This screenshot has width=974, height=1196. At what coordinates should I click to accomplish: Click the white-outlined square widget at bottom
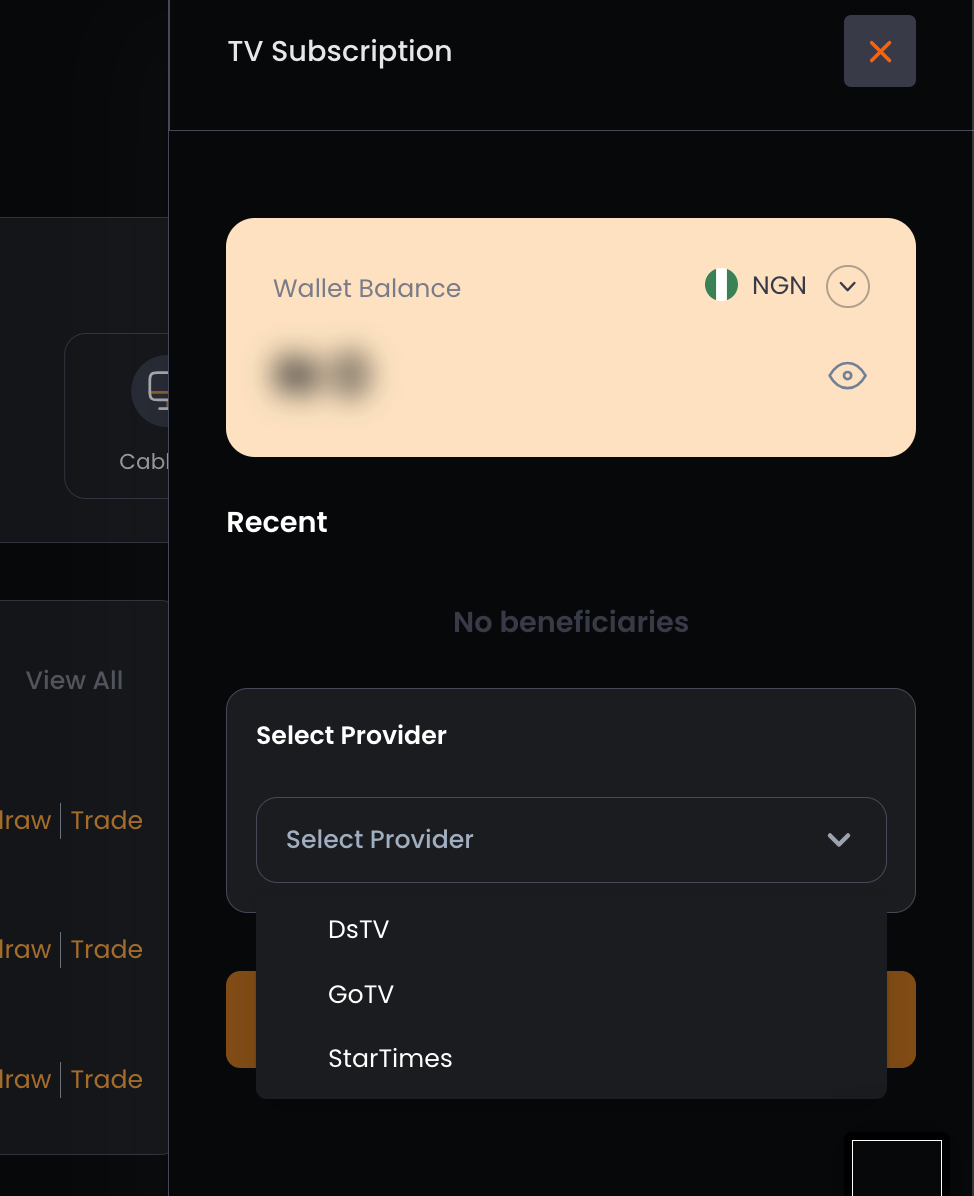(x=897, y=1168)
